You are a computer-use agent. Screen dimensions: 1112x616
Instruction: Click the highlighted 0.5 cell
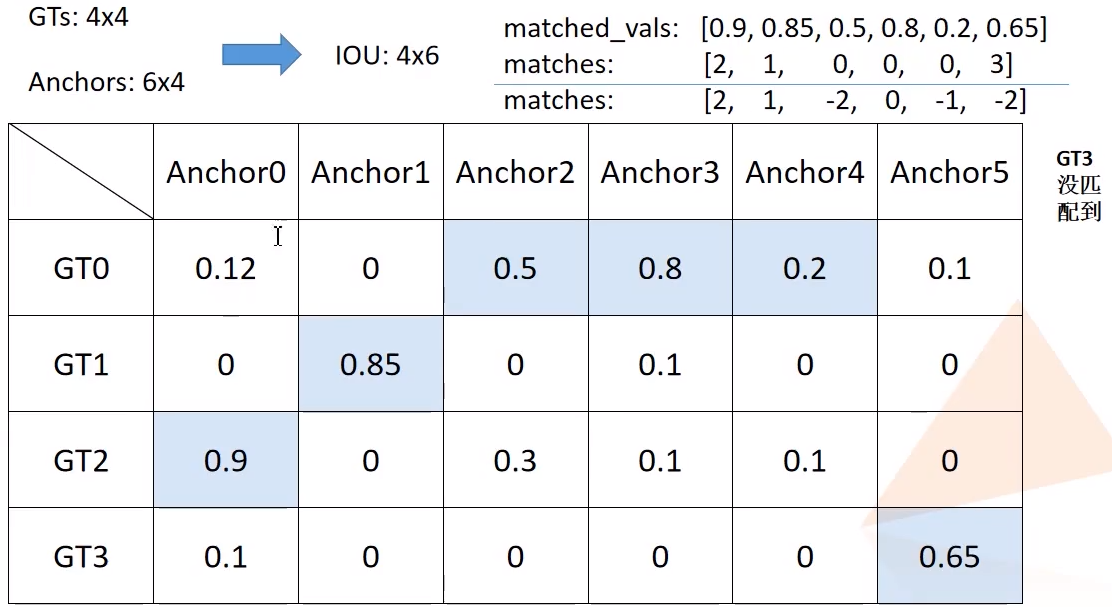515,268
